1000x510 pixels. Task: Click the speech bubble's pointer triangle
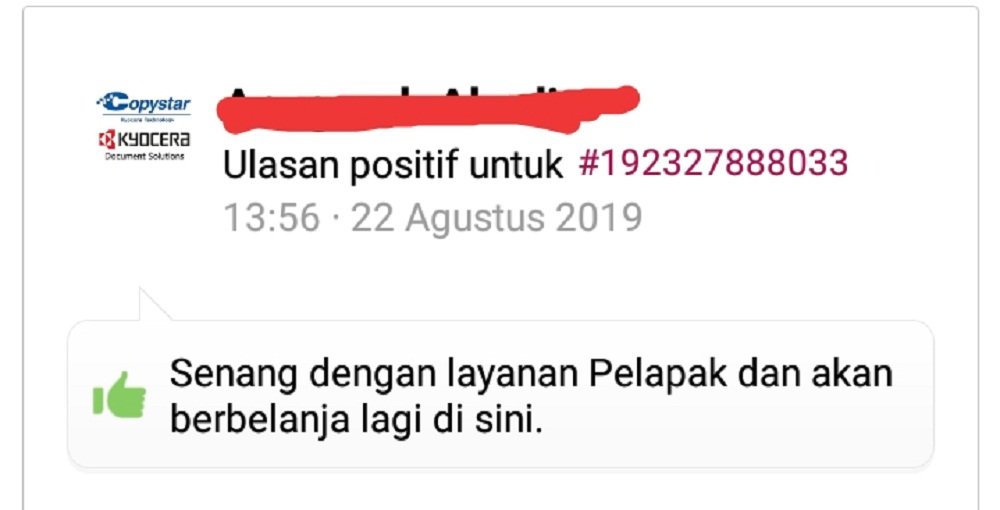[x=154, y=305]
